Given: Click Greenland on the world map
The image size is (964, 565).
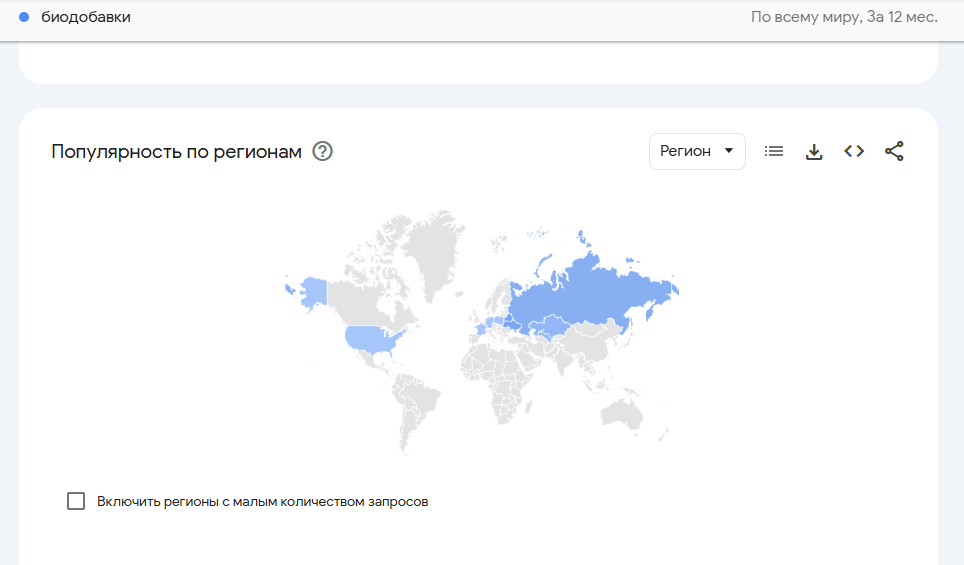Looking at the screenshot, I should point(433,250).
